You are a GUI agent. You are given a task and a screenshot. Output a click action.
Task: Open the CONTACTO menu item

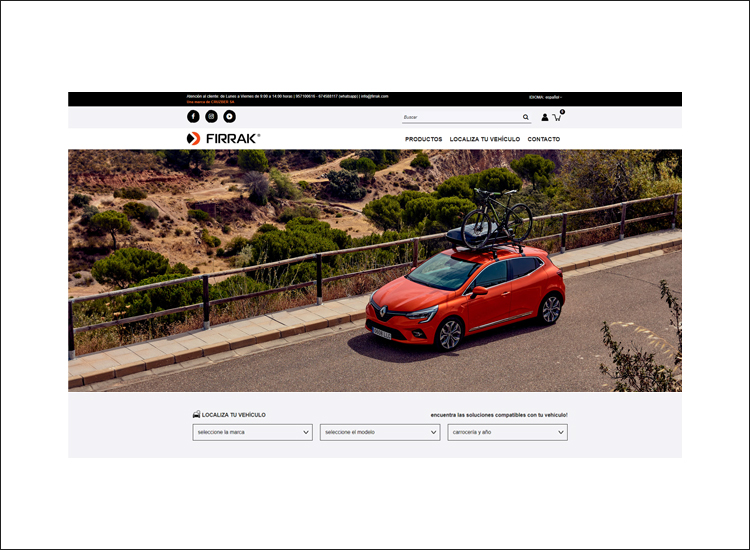543,139
